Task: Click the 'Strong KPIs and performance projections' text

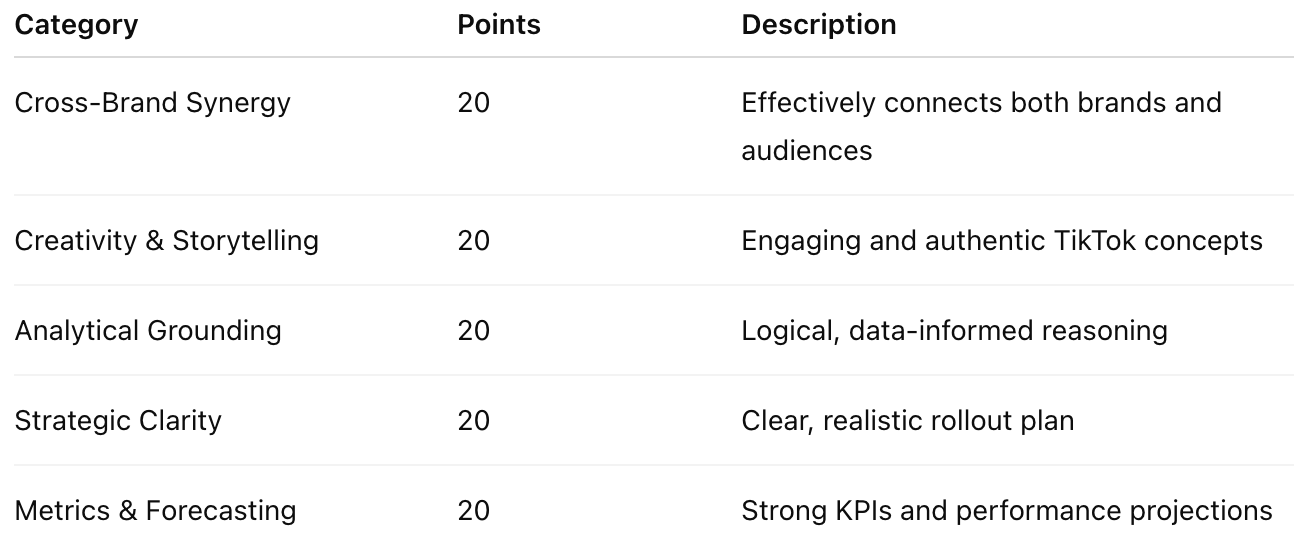Action: [x=1006, y=511]
